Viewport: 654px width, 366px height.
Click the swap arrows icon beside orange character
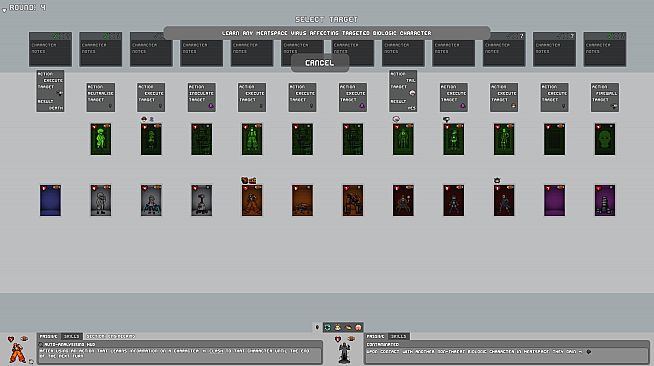click(x=31, y=361)
